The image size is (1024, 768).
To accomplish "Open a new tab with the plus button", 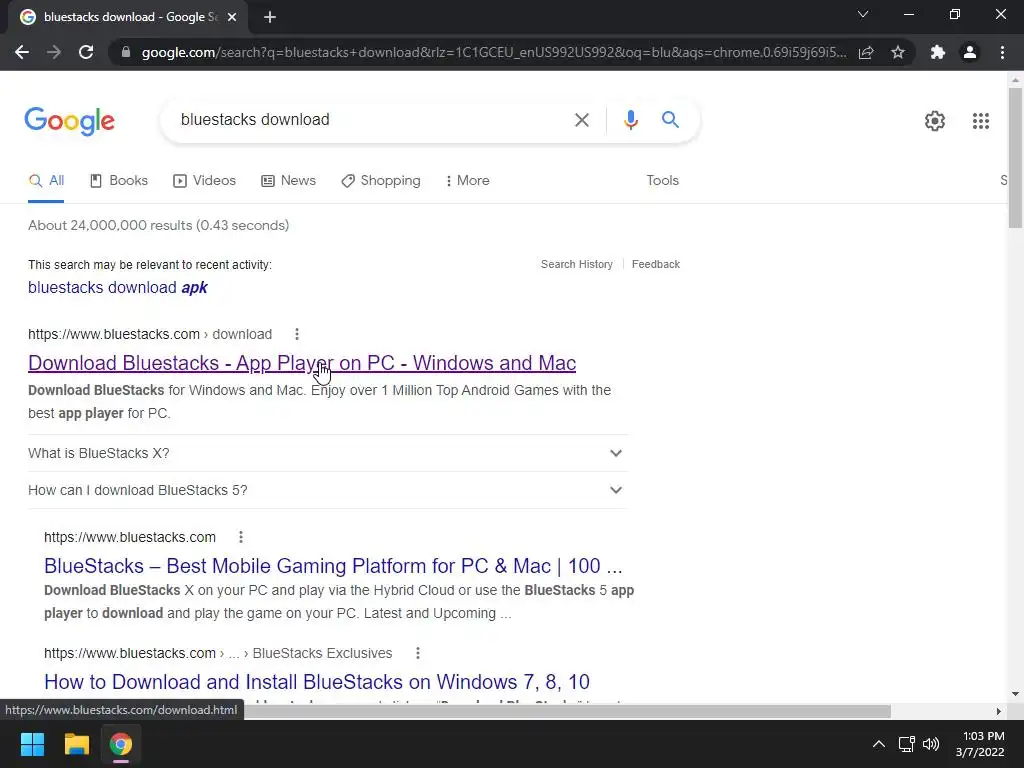I will [x=270, y=17].
